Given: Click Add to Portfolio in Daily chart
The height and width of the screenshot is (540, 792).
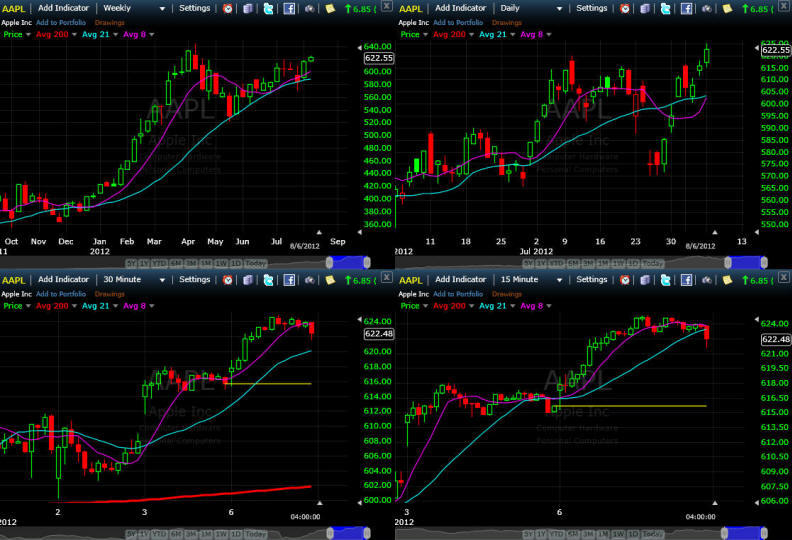Looking at the screenshot, I should click(458, 23).
